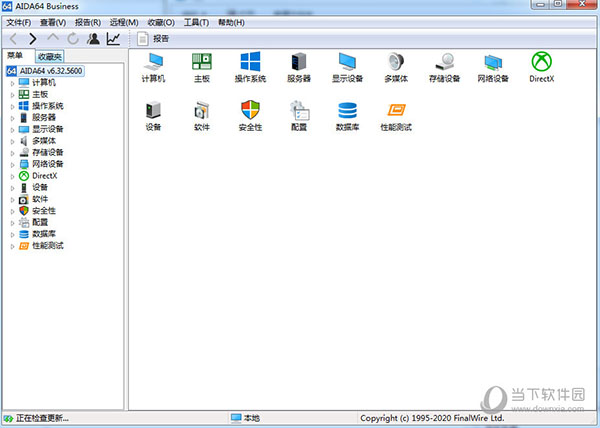The height and width of the screenshot is (428, 600).
Task: Open the 计算机 icon in the main pane
Action: click(x=153, y=68)
